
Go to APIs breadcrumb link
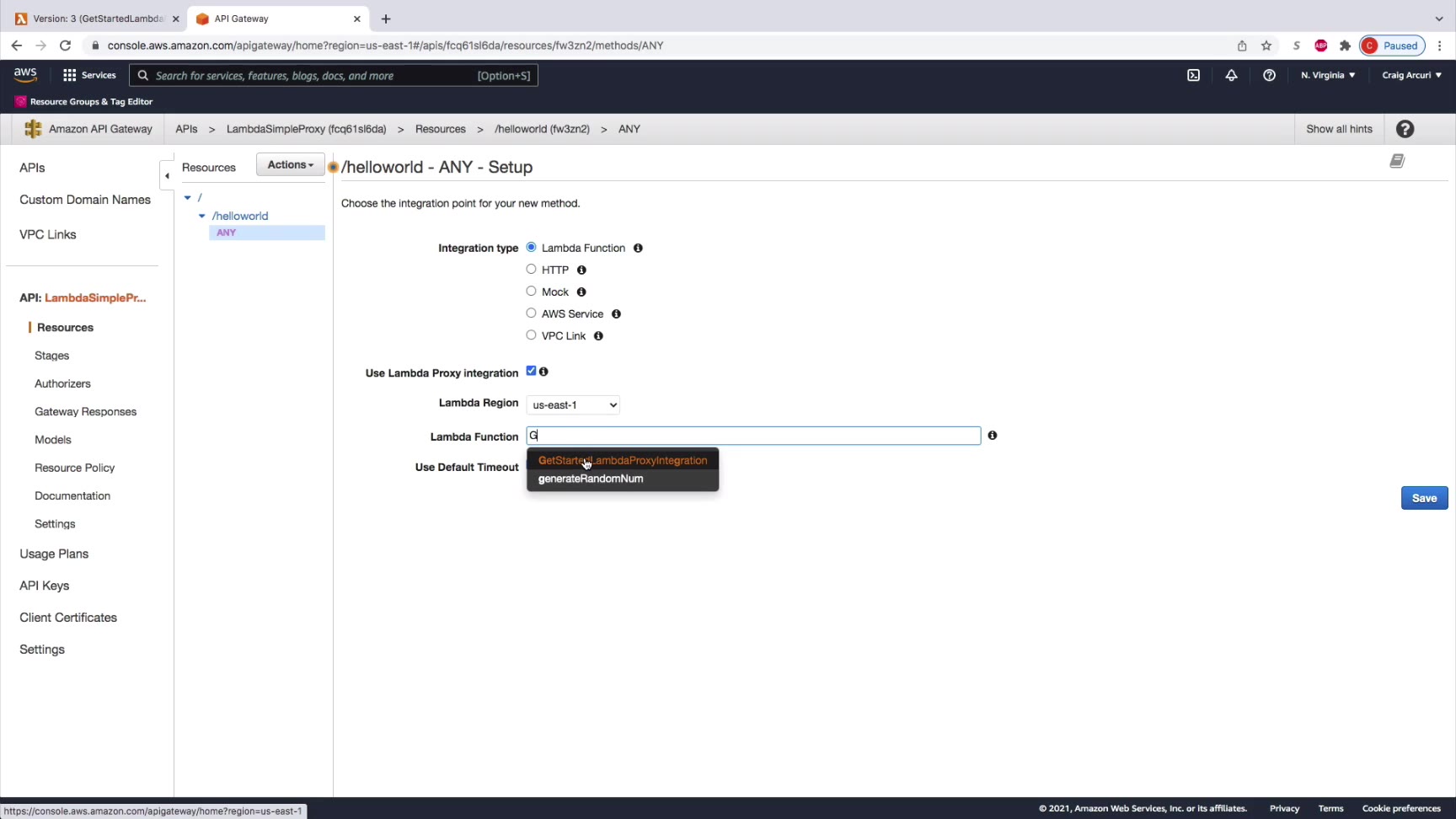(x=186, y=129)
